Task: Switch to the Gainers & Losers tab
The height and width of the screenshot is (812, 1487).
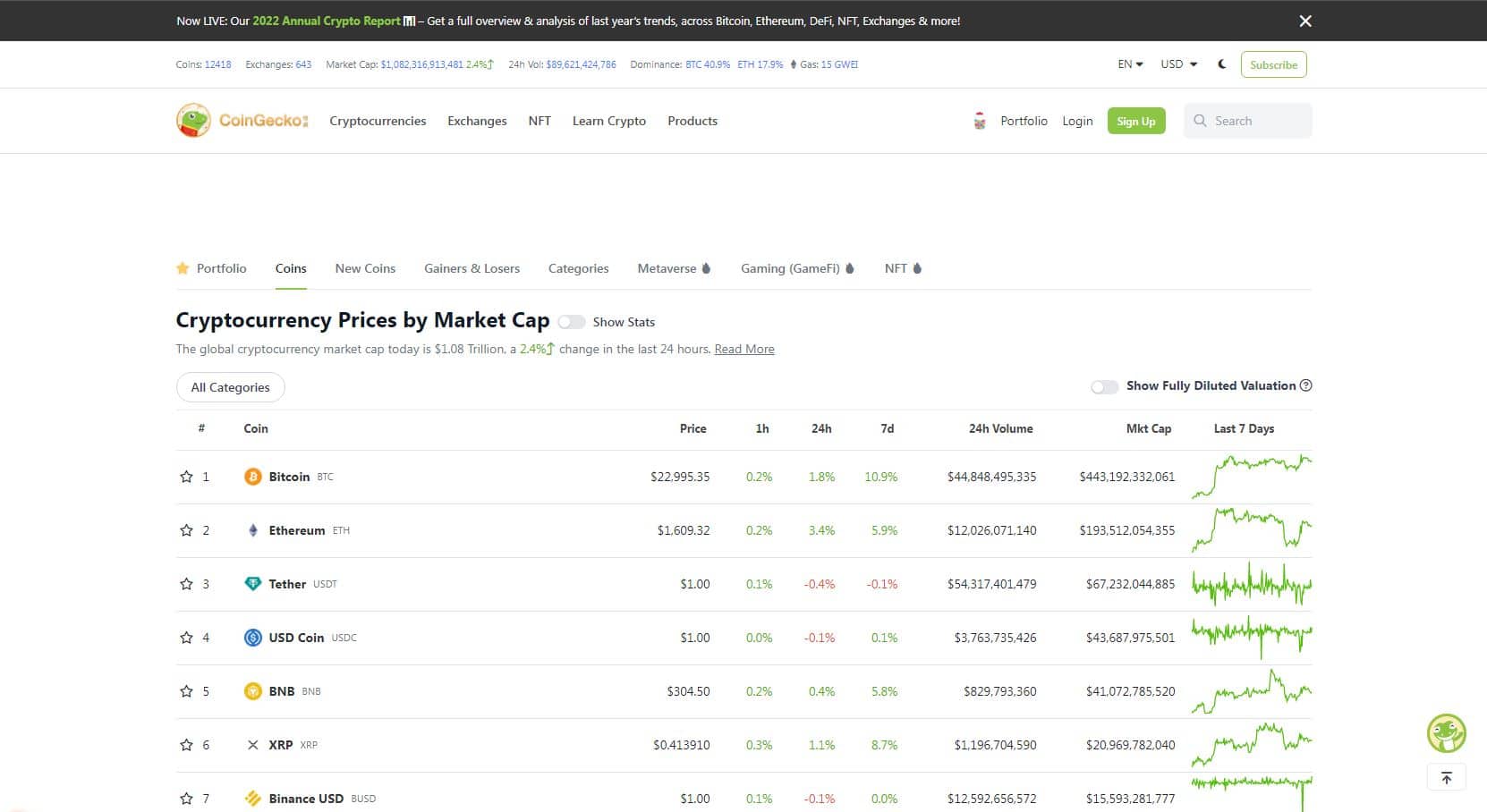Action: click(472, 268)
